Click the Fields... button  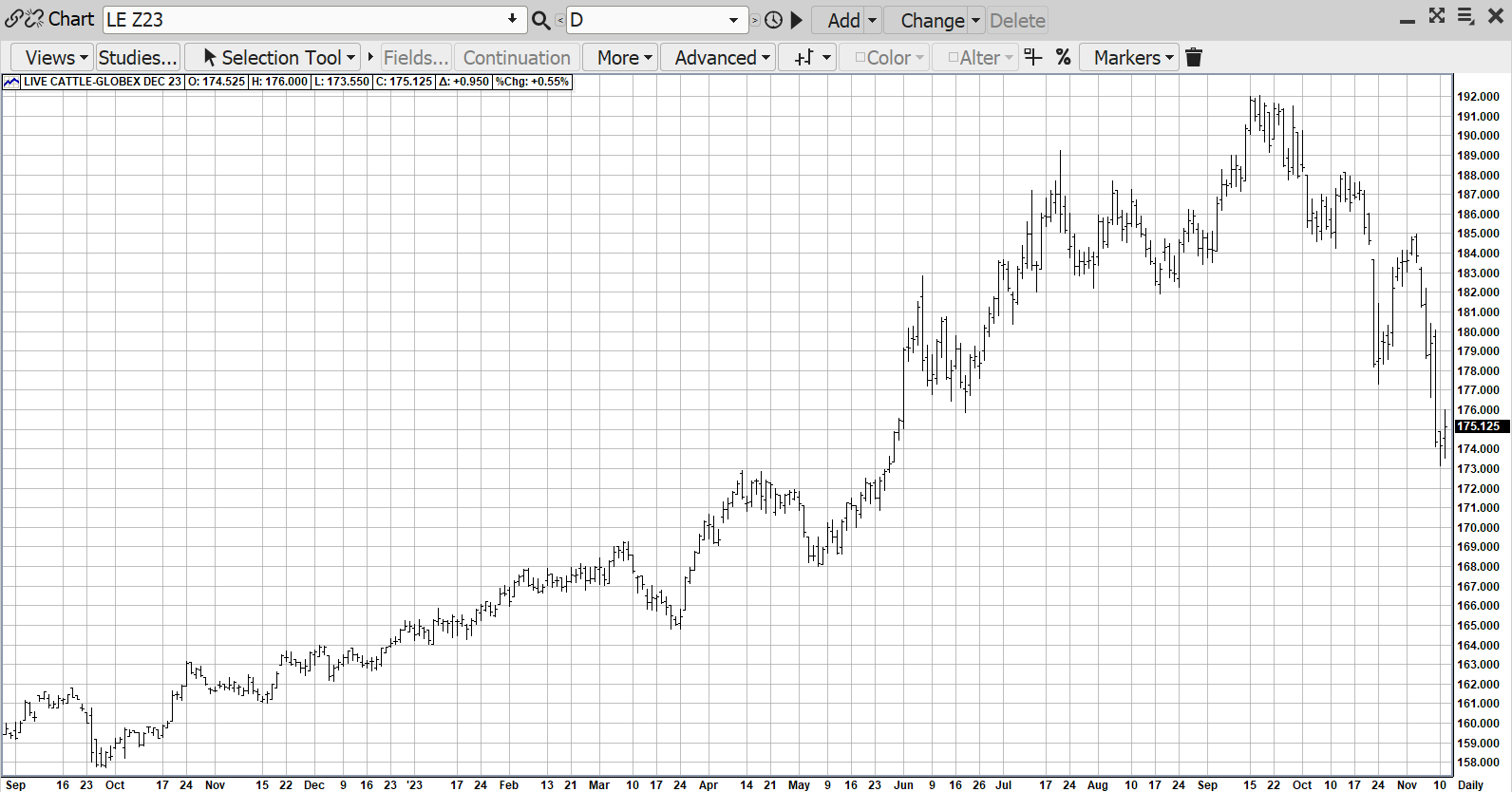pyautogui.click(x=416, y=58)
